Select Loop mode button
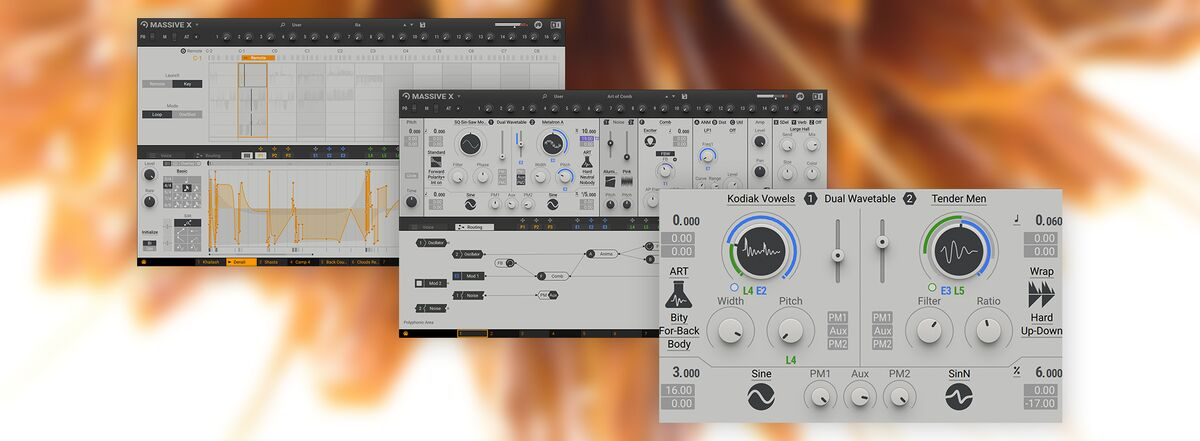Image resolution: width=1200 pixels, height=441 pixels. click(x=157, y=114)
